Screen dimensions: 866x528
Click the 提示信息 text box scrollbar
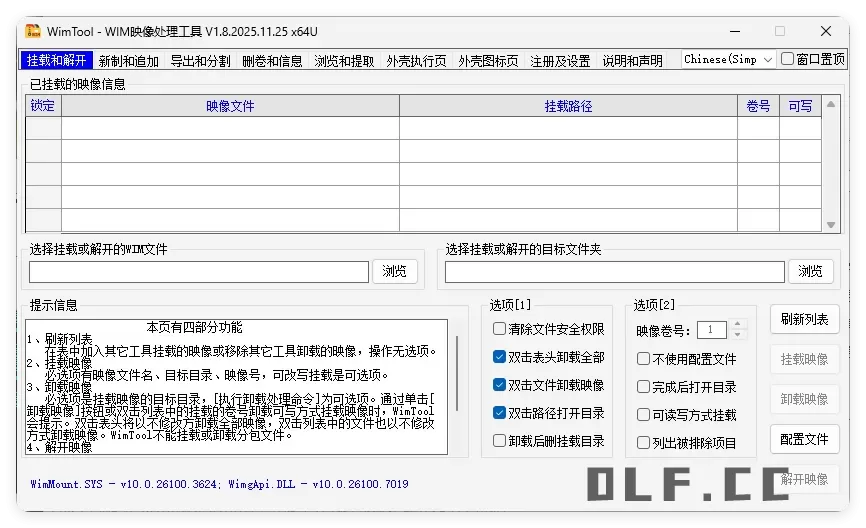457,373
